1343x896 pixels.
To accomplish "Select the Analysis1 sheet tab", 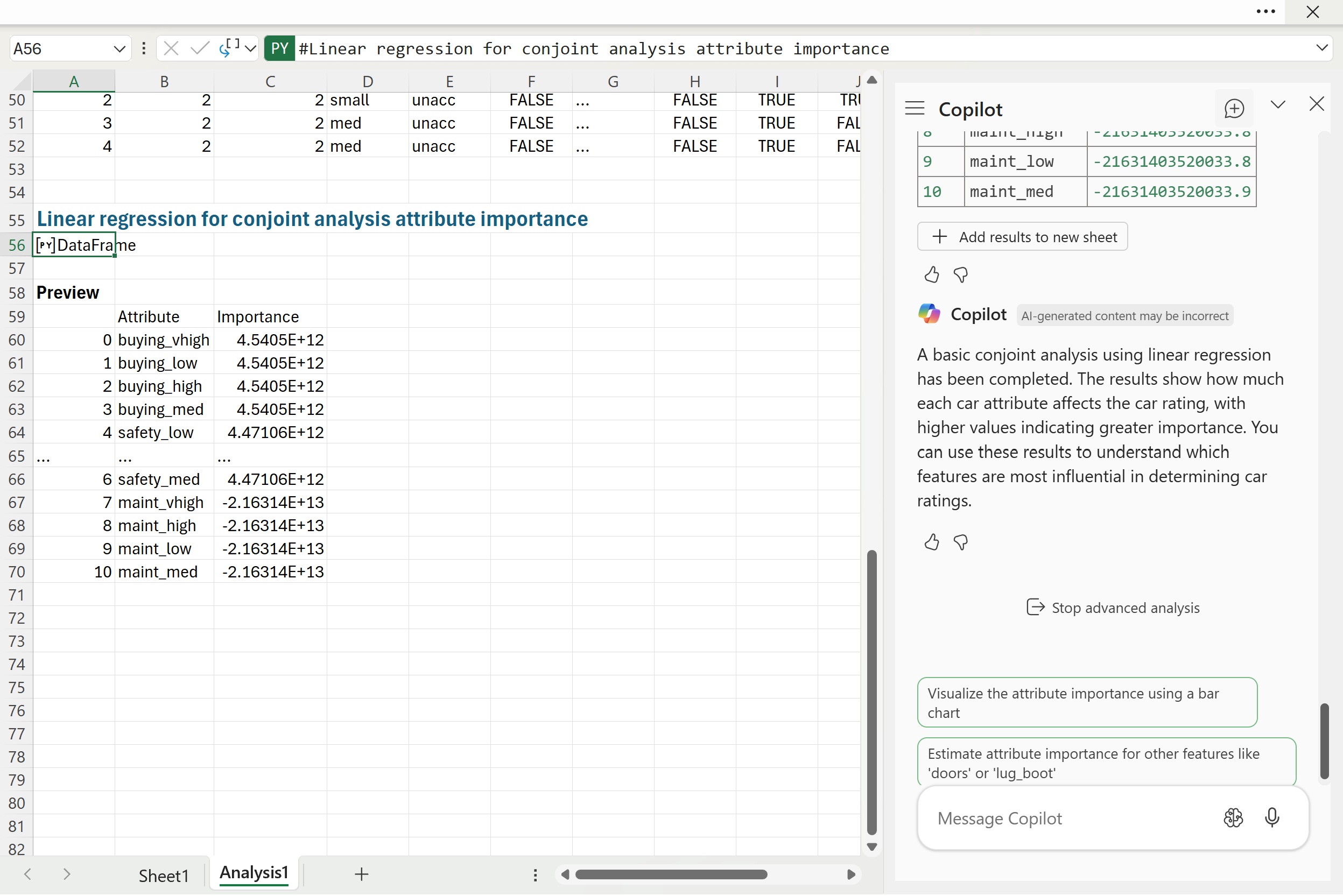I will [x=254, y=872].
